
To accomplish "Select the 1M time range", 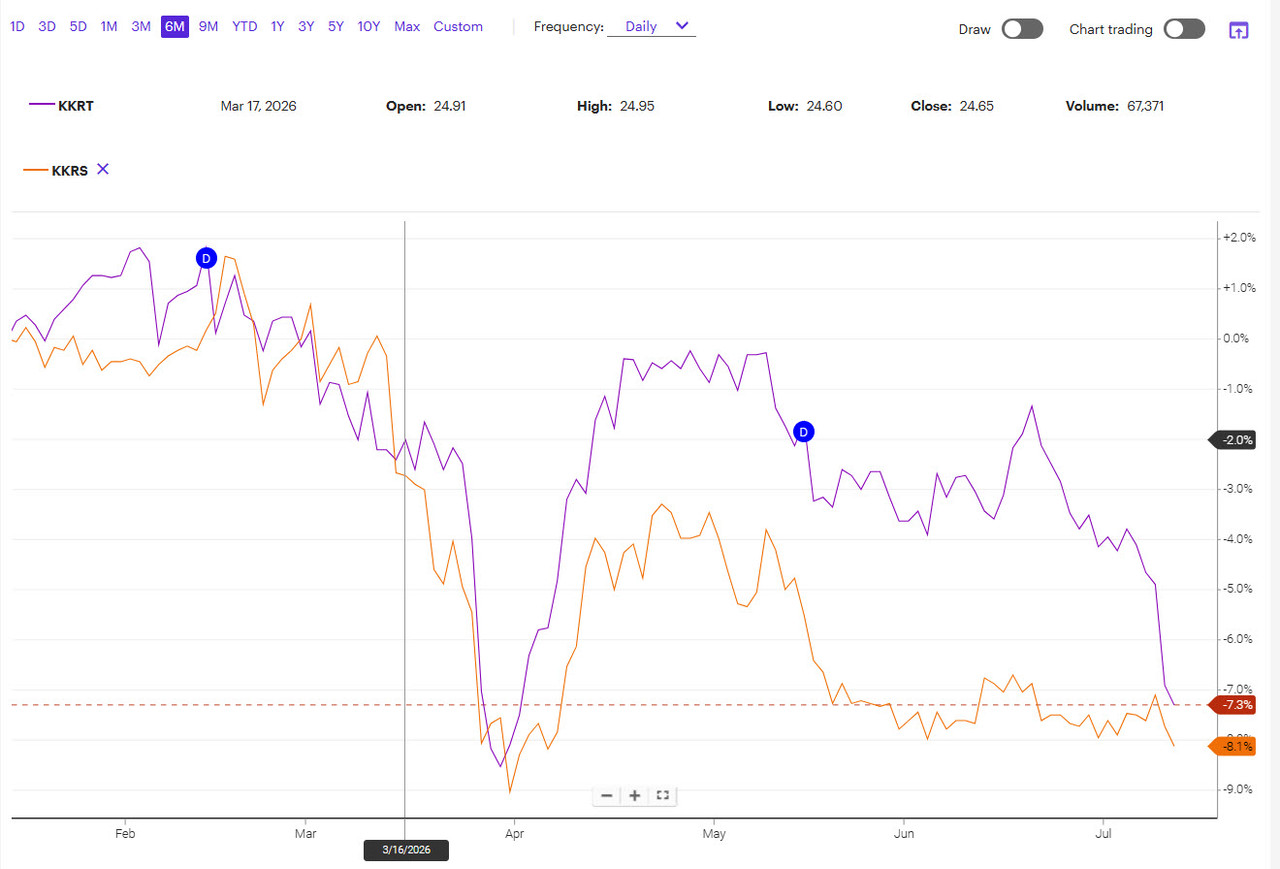I will click(109, 27).
